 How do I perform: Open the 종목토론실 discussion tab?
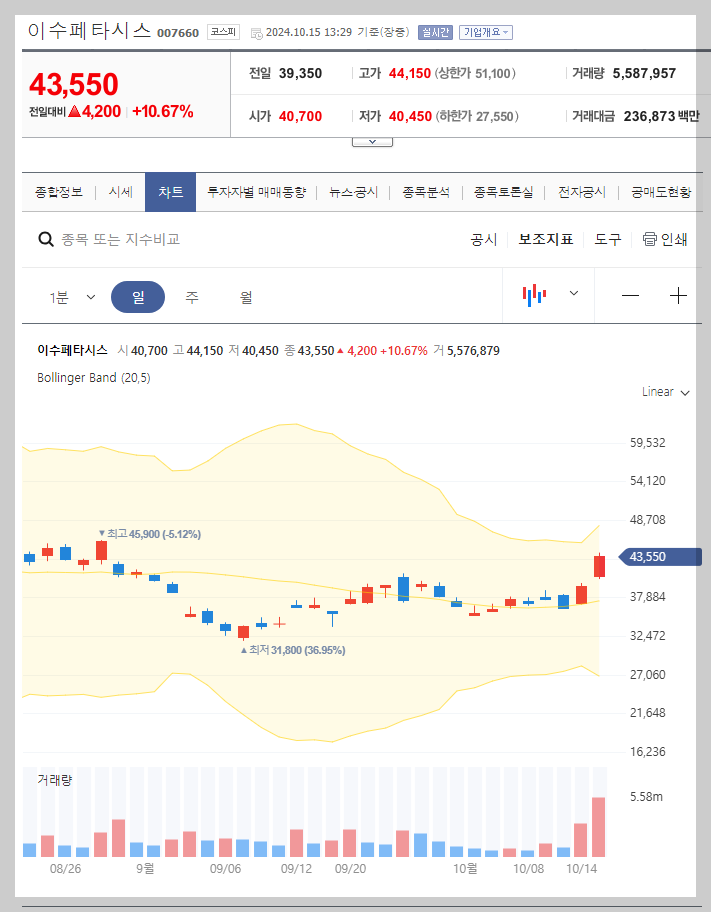505,191
